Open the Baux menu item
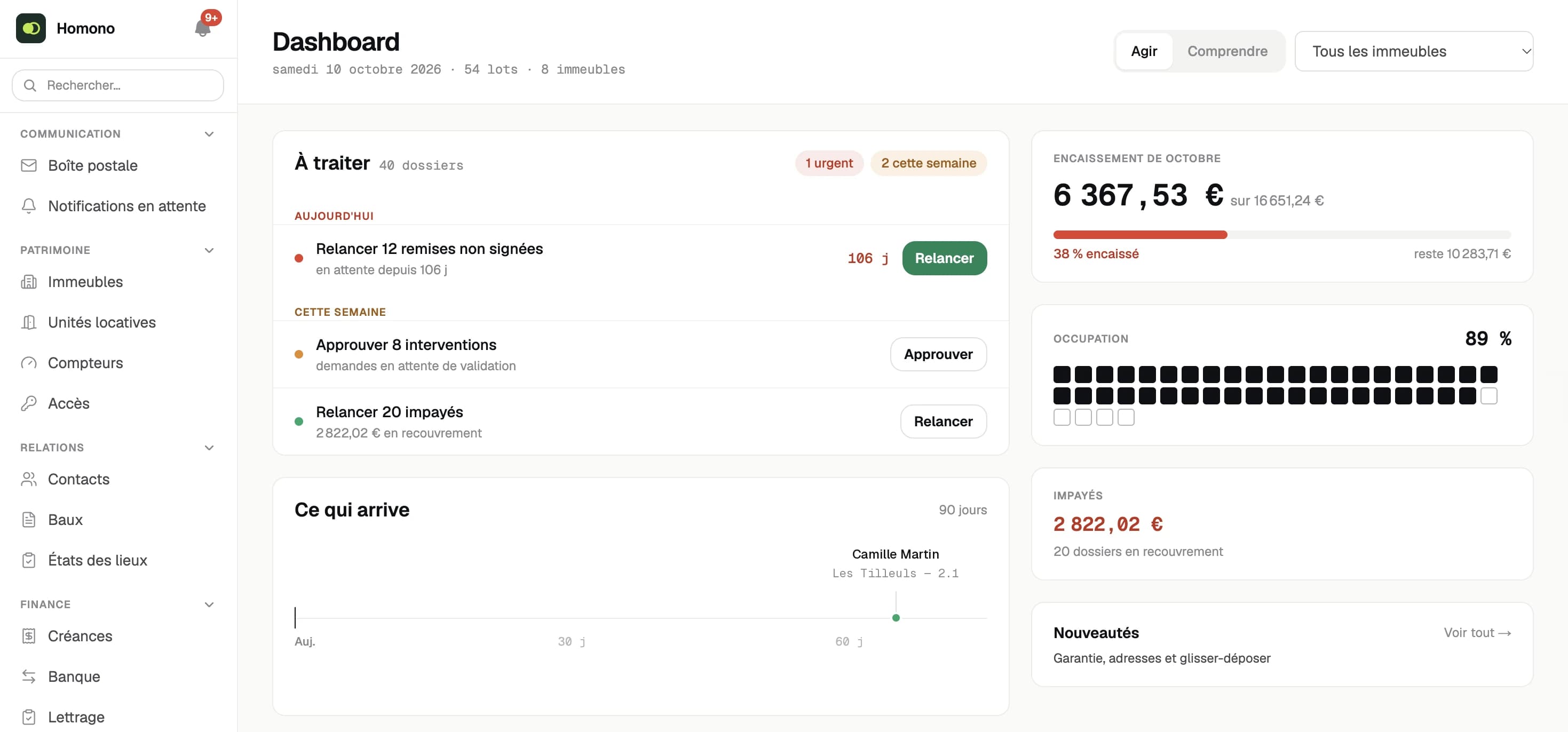 [118, 519]
